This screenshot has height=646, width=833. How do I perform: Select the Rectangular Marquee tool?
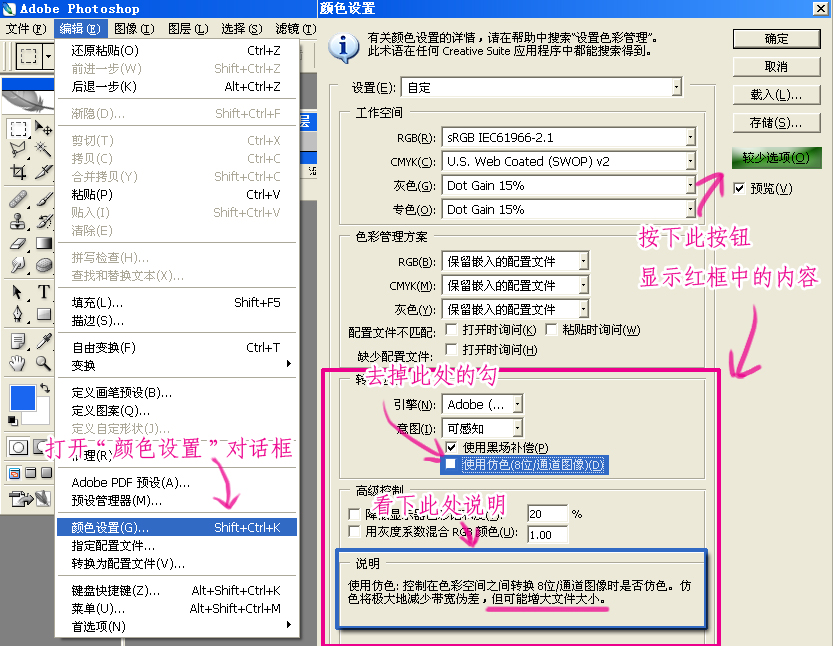tap(18, 129)
